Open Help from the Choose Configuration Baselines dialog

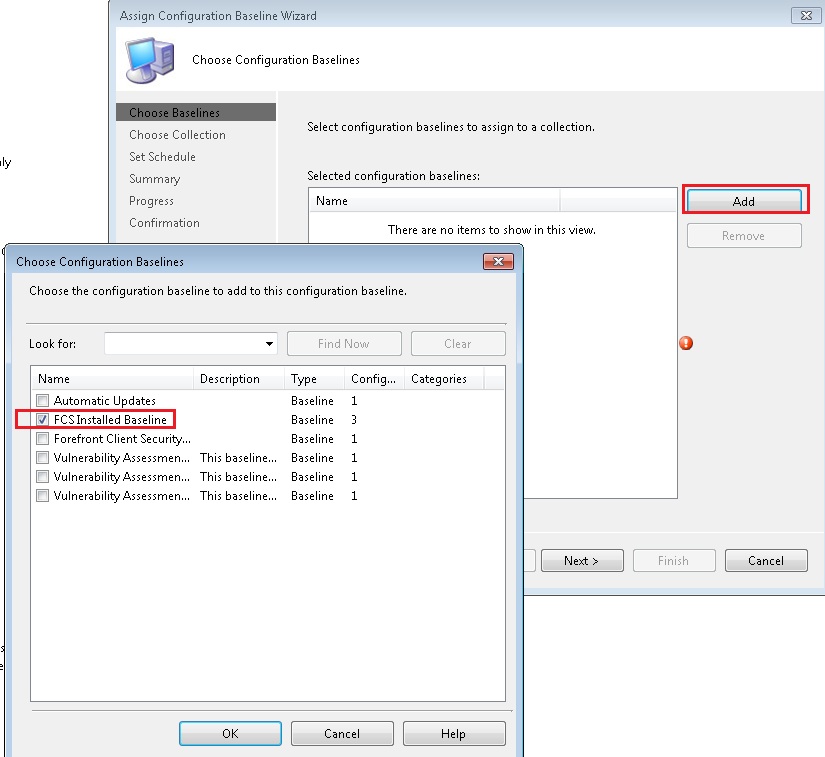click(x=454, y=733)
